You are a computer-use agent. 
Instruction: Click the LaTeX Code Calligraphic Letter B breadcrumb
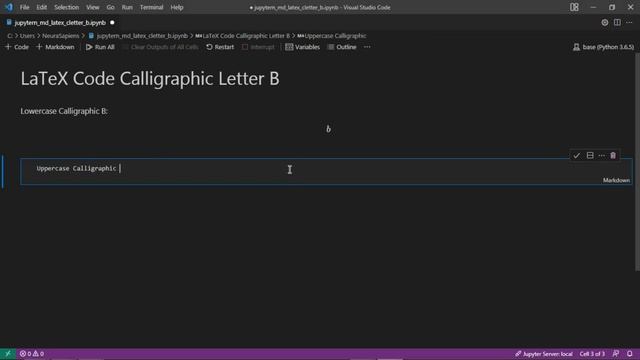242,36
